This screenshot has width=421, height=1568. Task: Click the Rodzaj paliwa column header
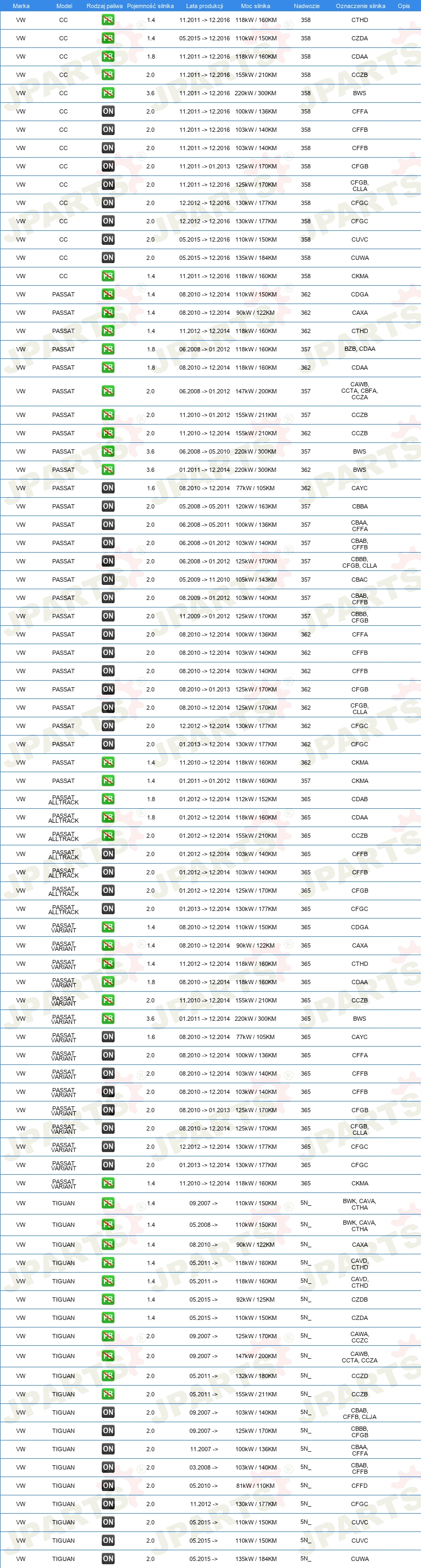coord(104,5)
